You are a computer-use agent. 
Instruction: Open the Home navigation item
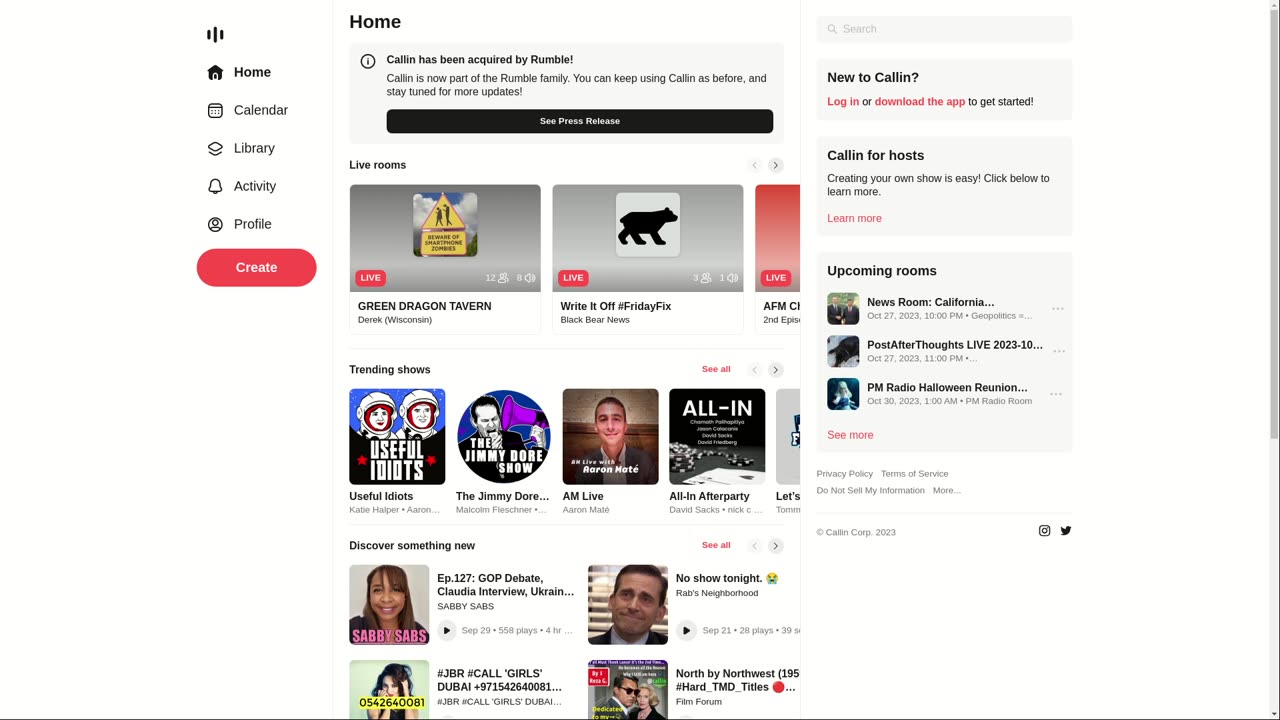click(x=239, y=72)
